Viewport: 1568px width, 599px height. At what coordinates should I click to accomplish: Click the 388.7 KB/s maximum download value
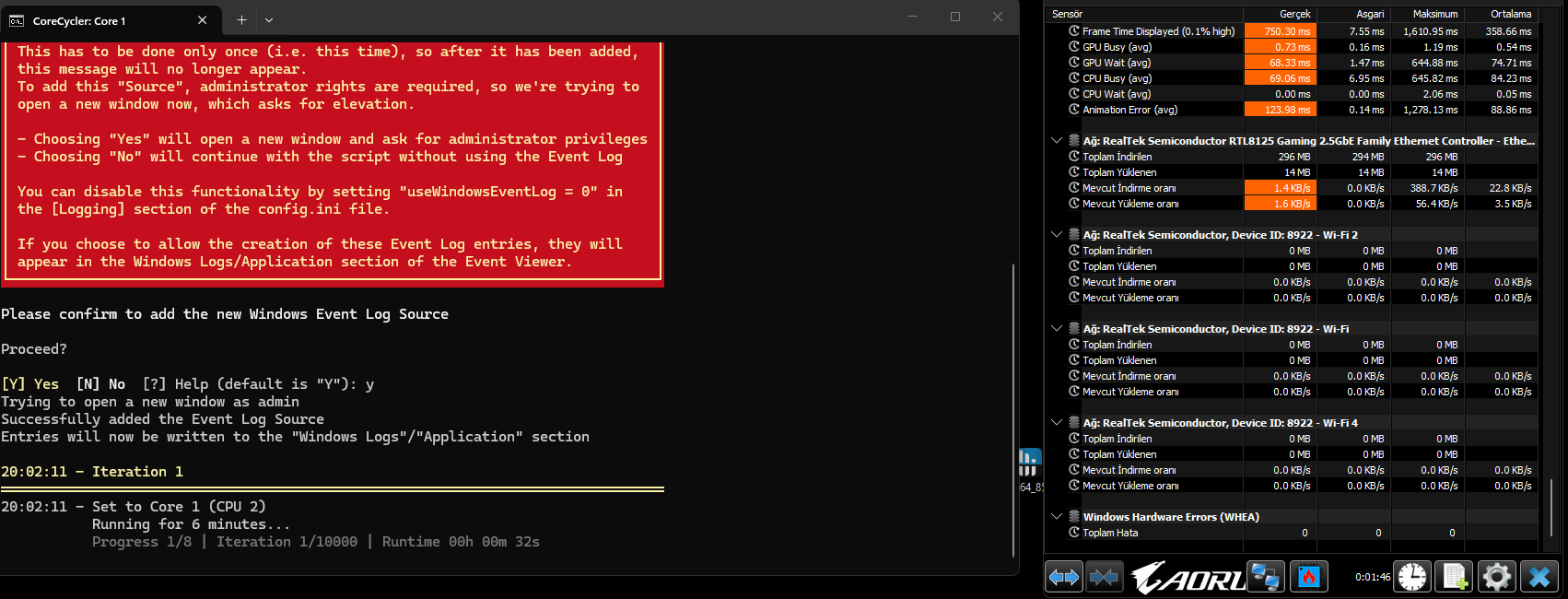pyautogui.click(x=1434, y=188)
